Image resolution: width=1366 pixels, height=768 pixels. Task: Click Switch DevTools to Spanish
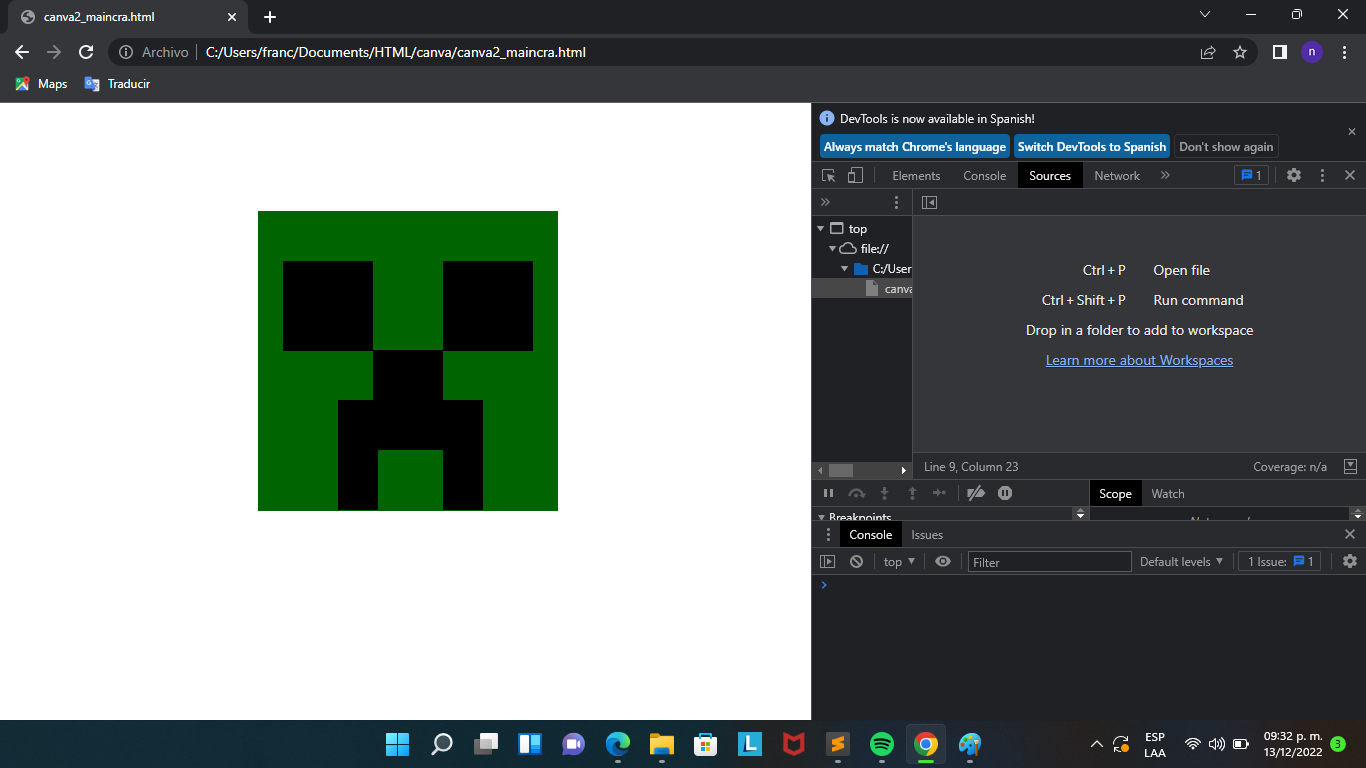[1092, 147]
